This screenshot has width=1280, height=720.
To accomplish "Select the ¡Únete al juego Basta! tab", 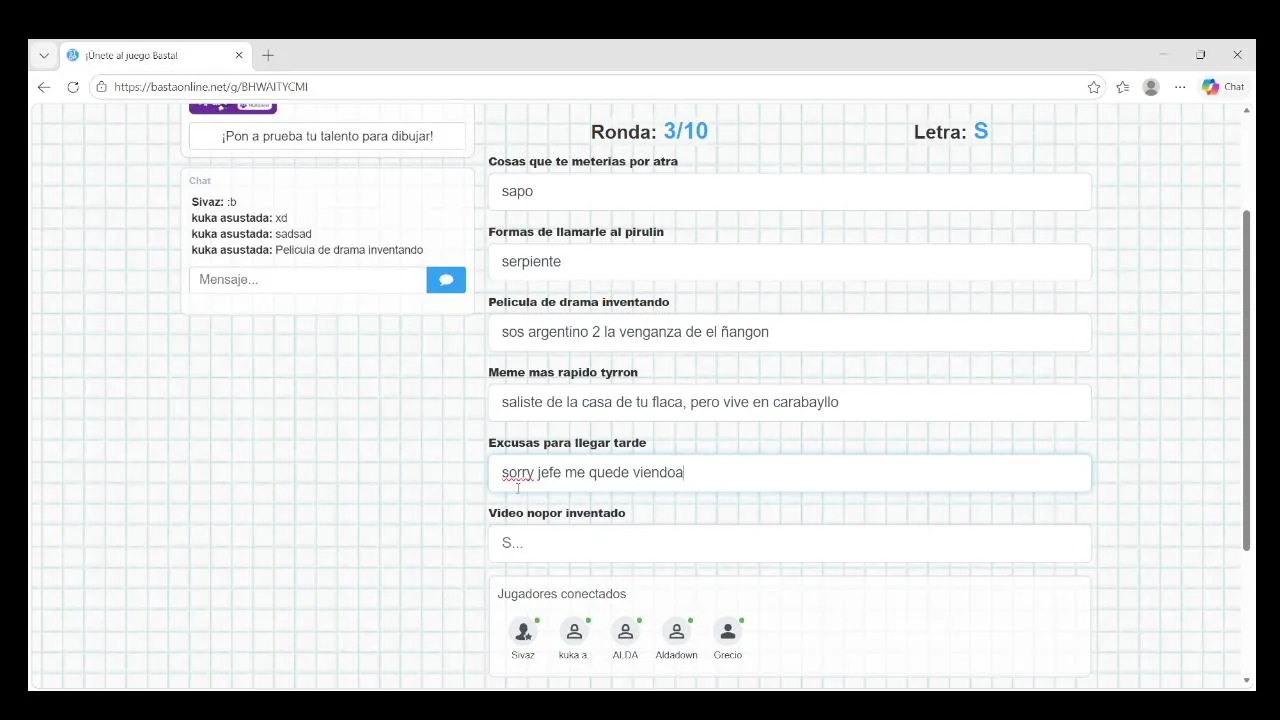I will (x=155, y=56).
